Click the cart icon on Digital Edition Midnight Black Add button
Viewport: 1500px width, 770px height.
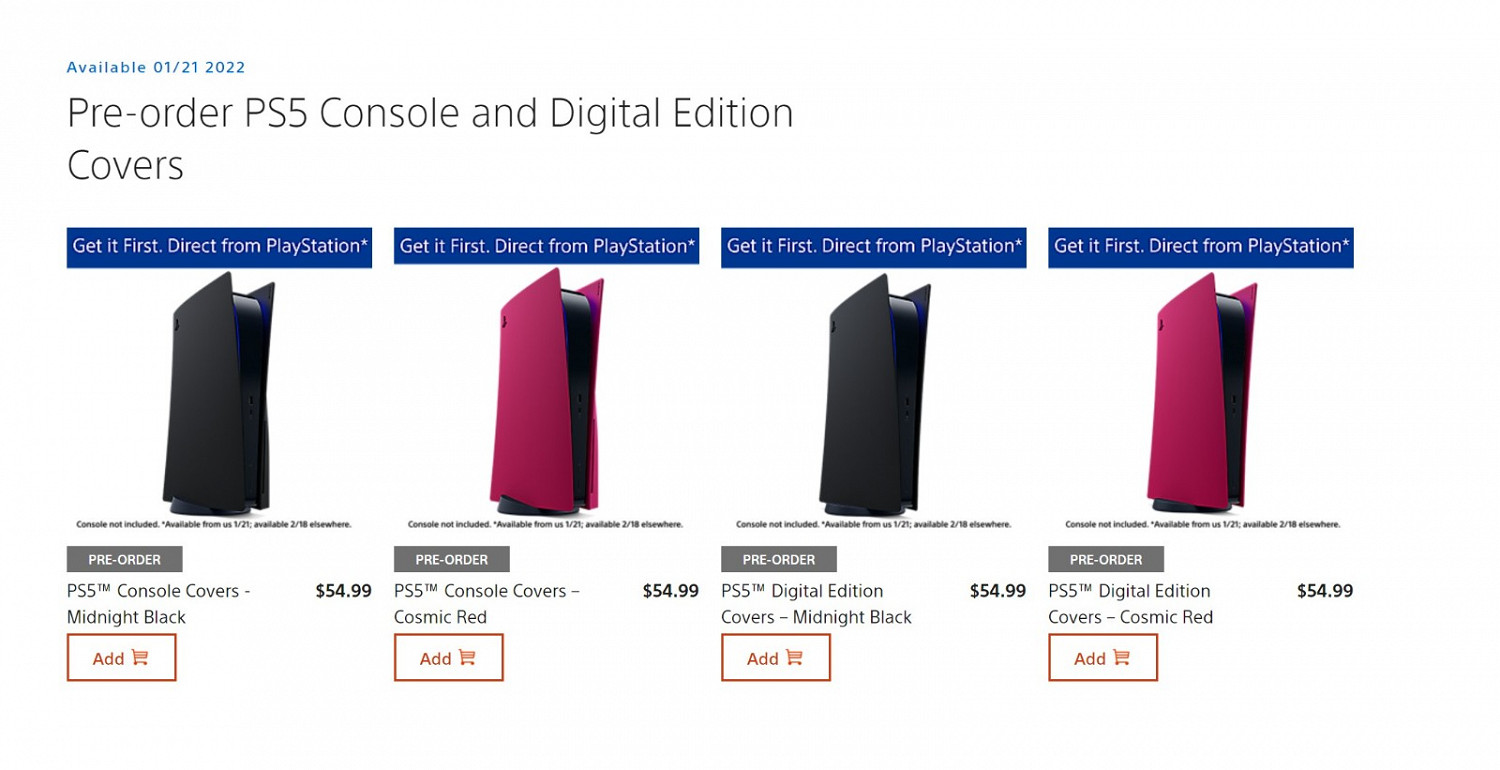(795, 658)
